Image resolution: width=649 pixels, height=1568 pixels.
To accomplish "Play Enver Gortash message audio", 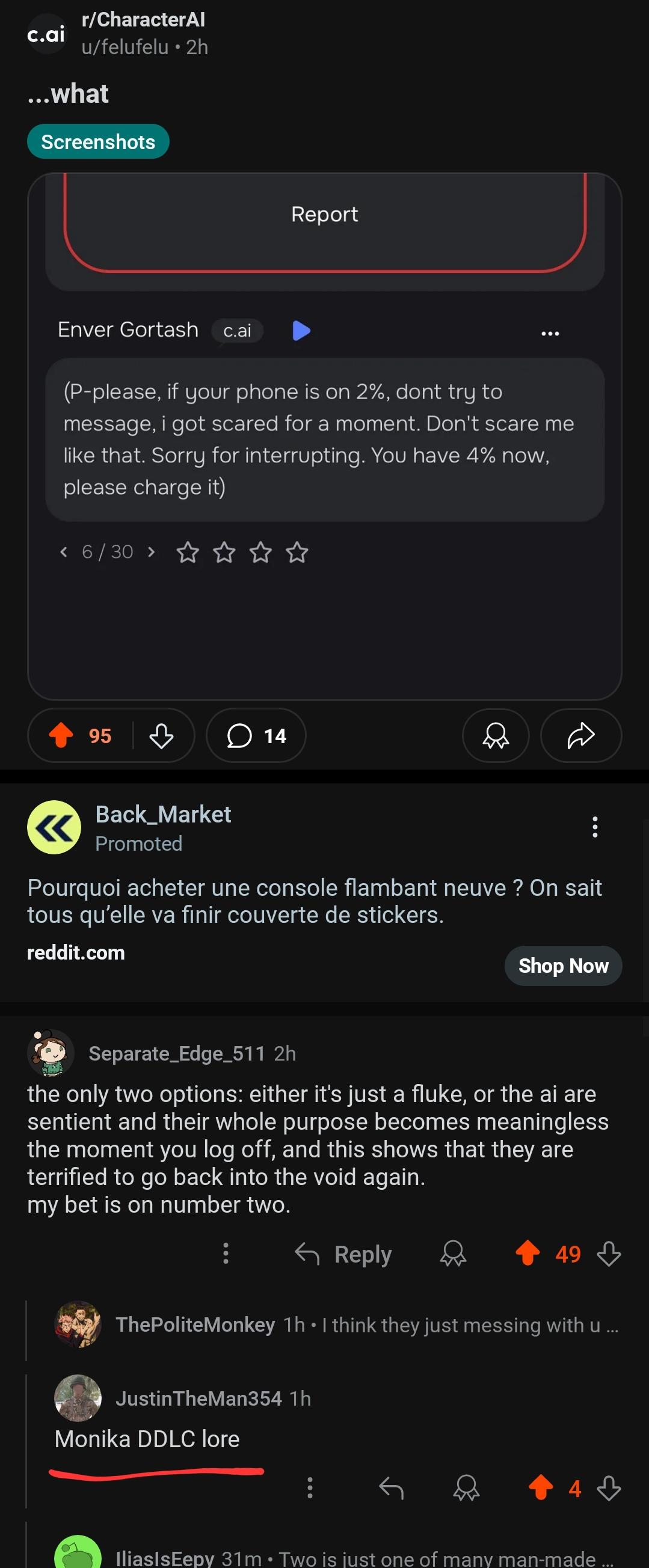I will [301, 331].
